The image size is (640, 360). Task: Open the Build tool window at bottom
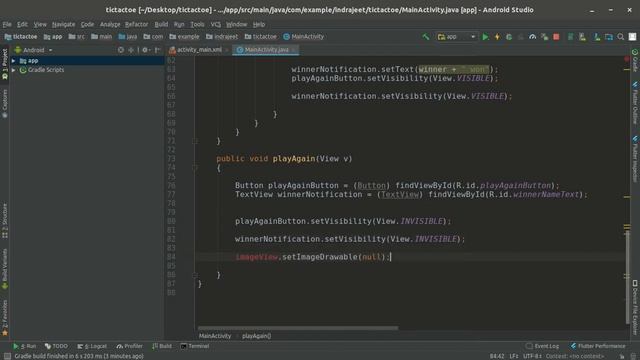coord(162,346)
